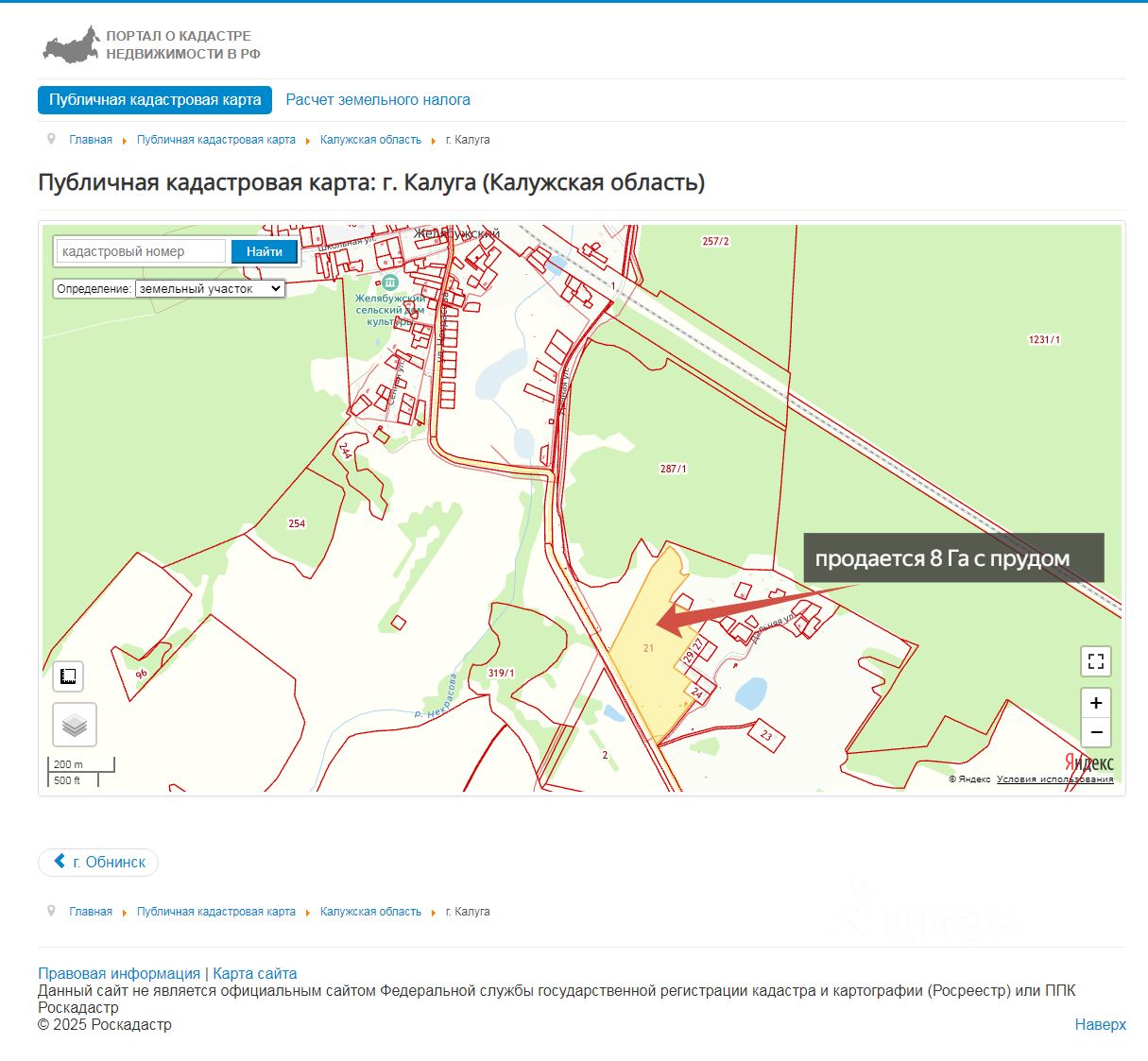Screen dimensions: 1148x1061
Task: Open Правовая информация footer link
Action: point(119,973)
